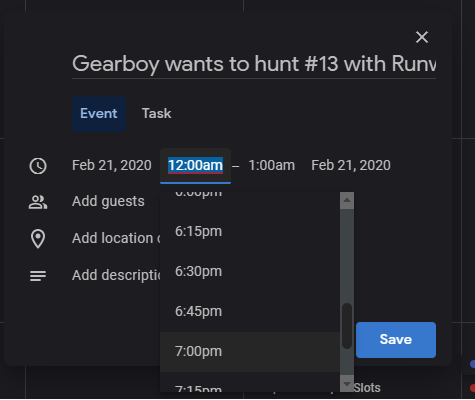Viewport: 475px width, 400px height.
Task: Open the start date Feb 21, 2020
Action: click(112, 165)
